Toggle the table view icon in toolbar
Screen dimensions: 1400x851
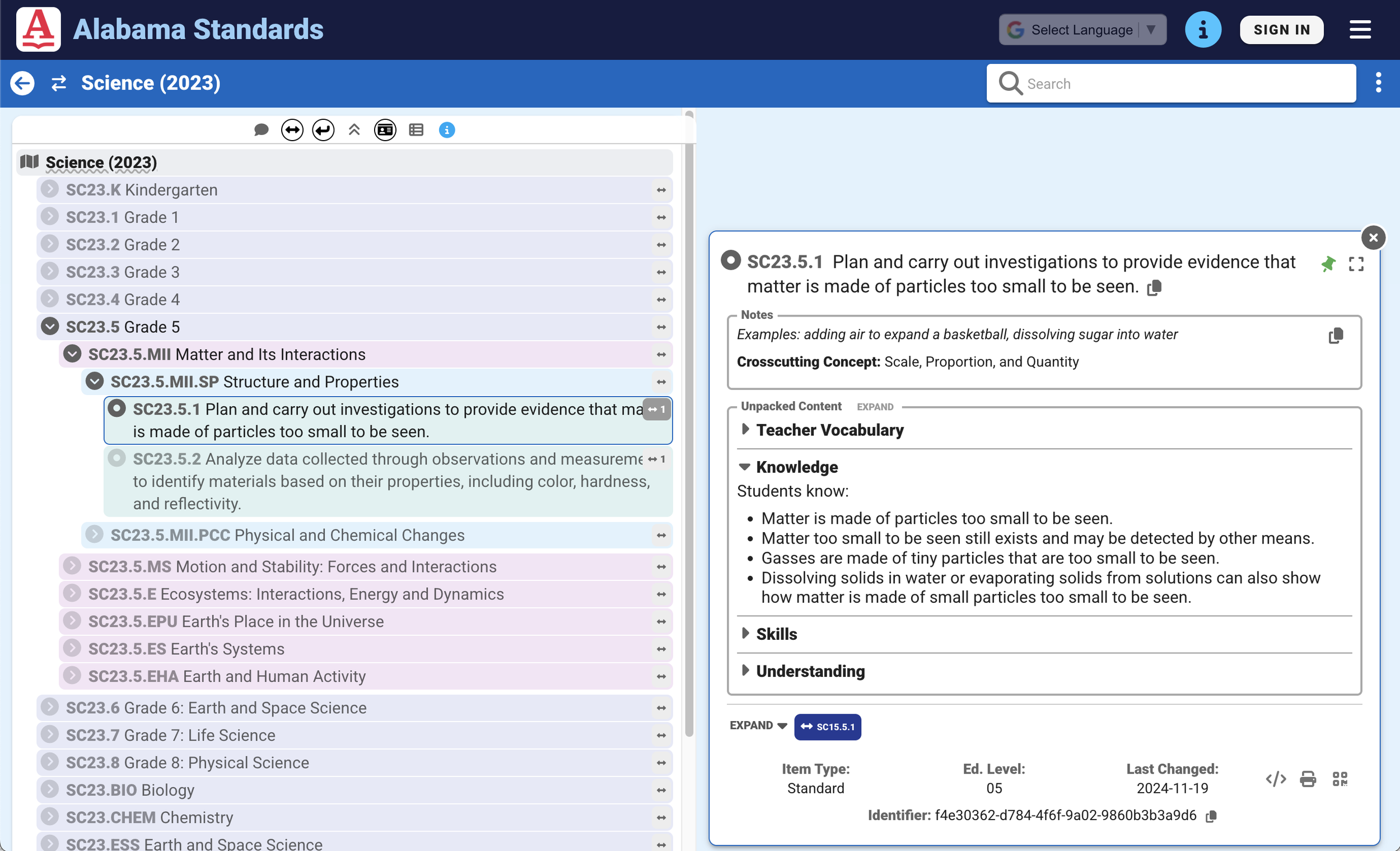coord(416,130)
